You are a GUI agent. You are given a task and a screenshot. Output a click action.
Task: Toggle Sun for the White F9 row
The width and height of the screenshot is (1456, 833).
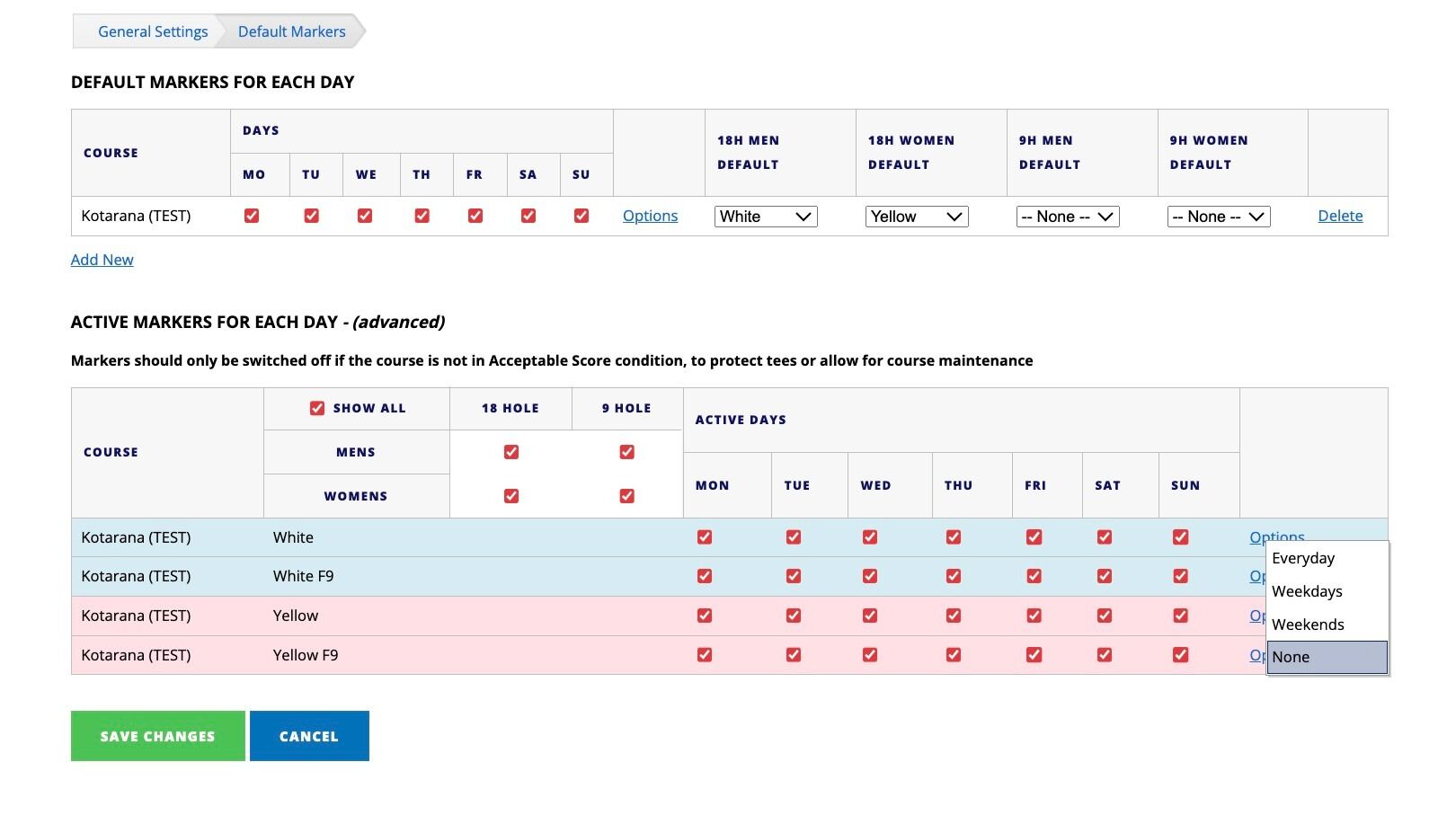tap(1181, 576)
